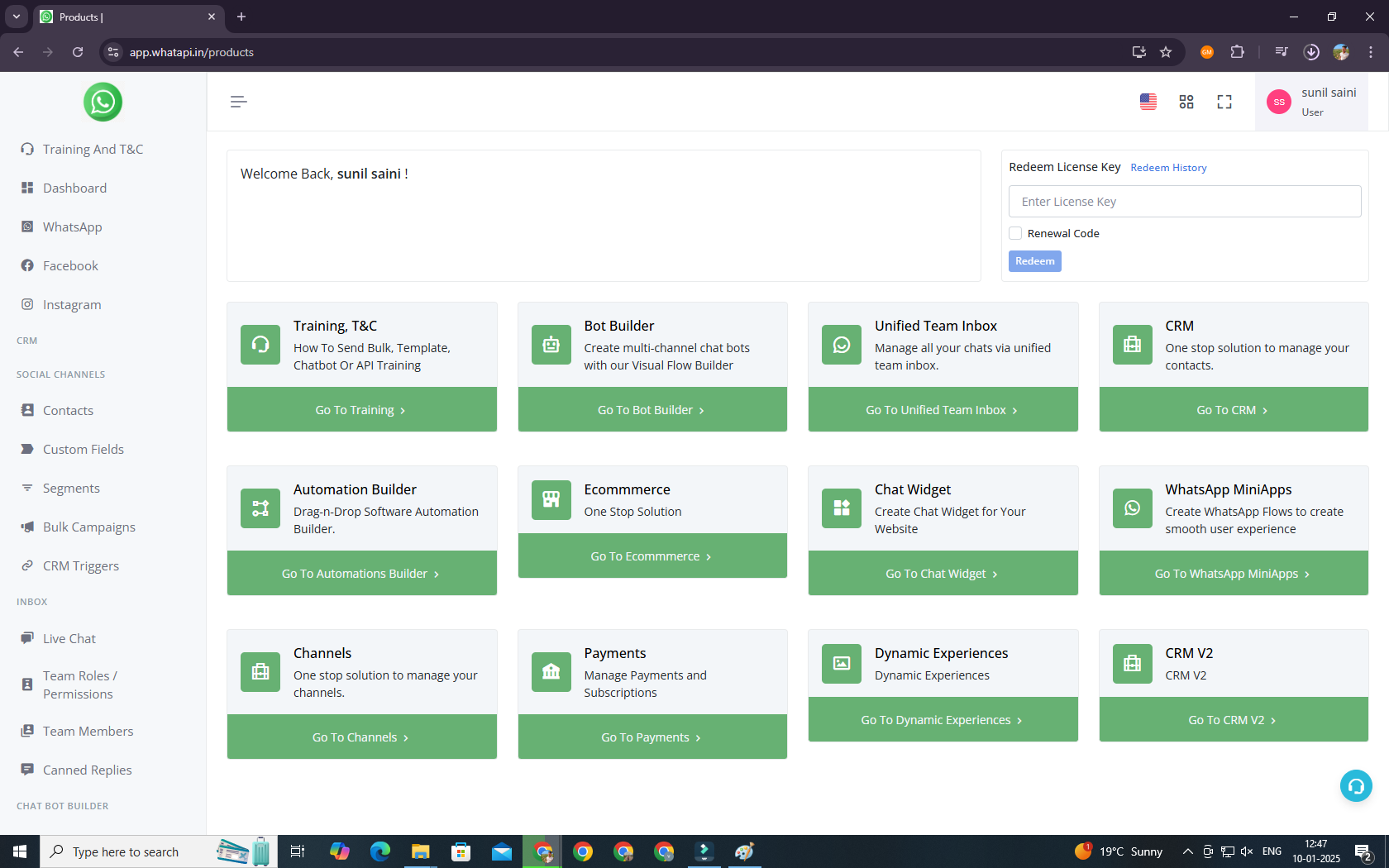Click the Bot Builder robot card icon
The image size is (1389, 868).
tap(551, 345)
